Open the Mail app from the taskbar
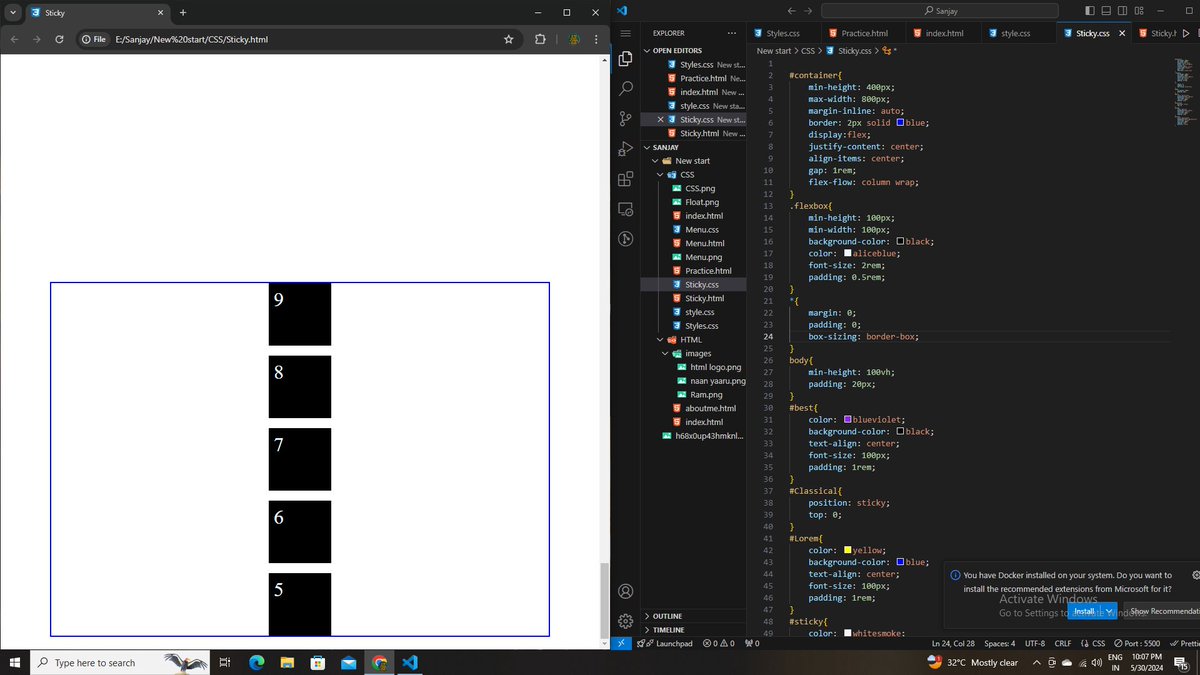The height and width of the screenshot is (675, 1200). tap(347, 662)
